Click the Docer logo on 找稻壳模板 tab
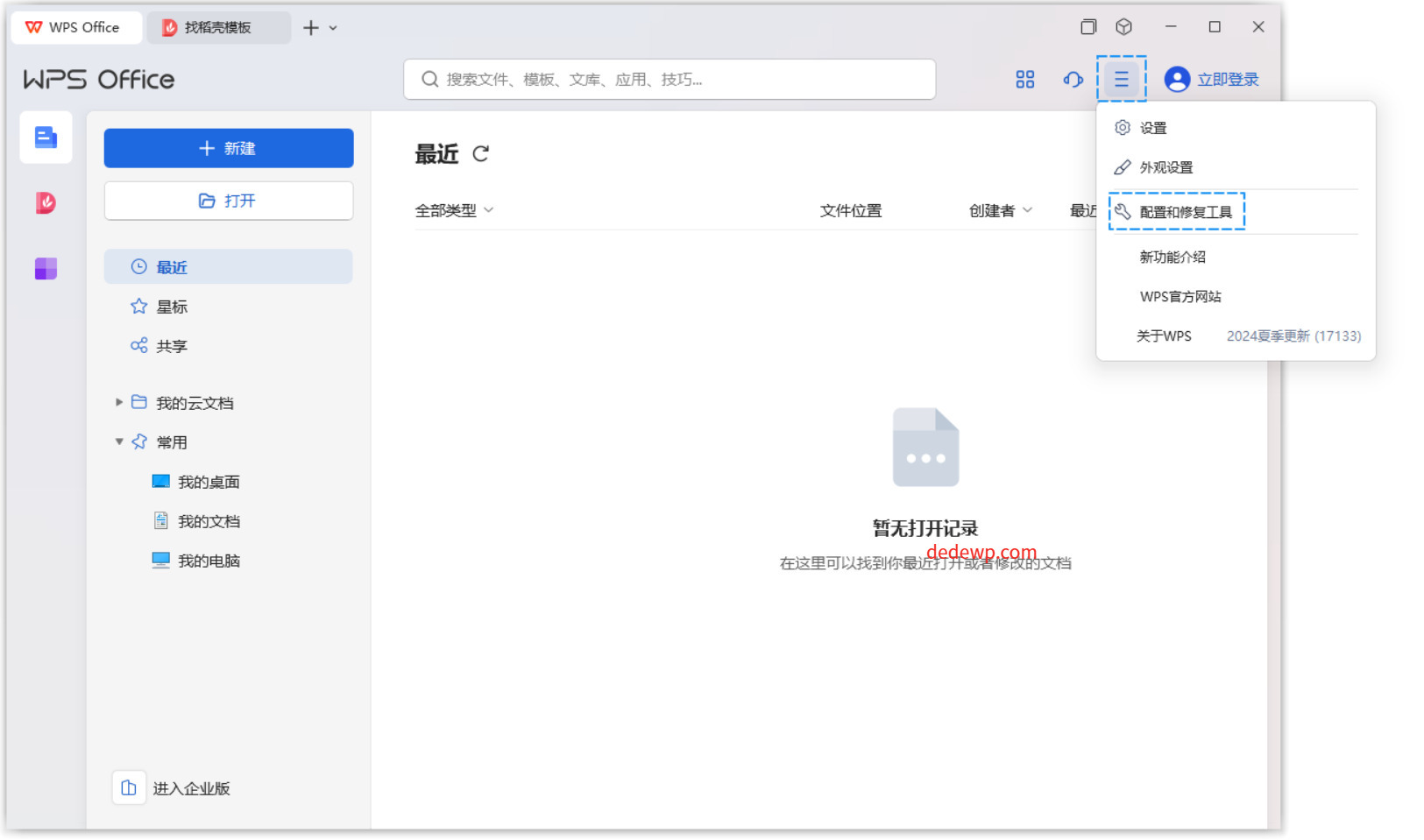The image size is (1424, 840). pos(170,28)
